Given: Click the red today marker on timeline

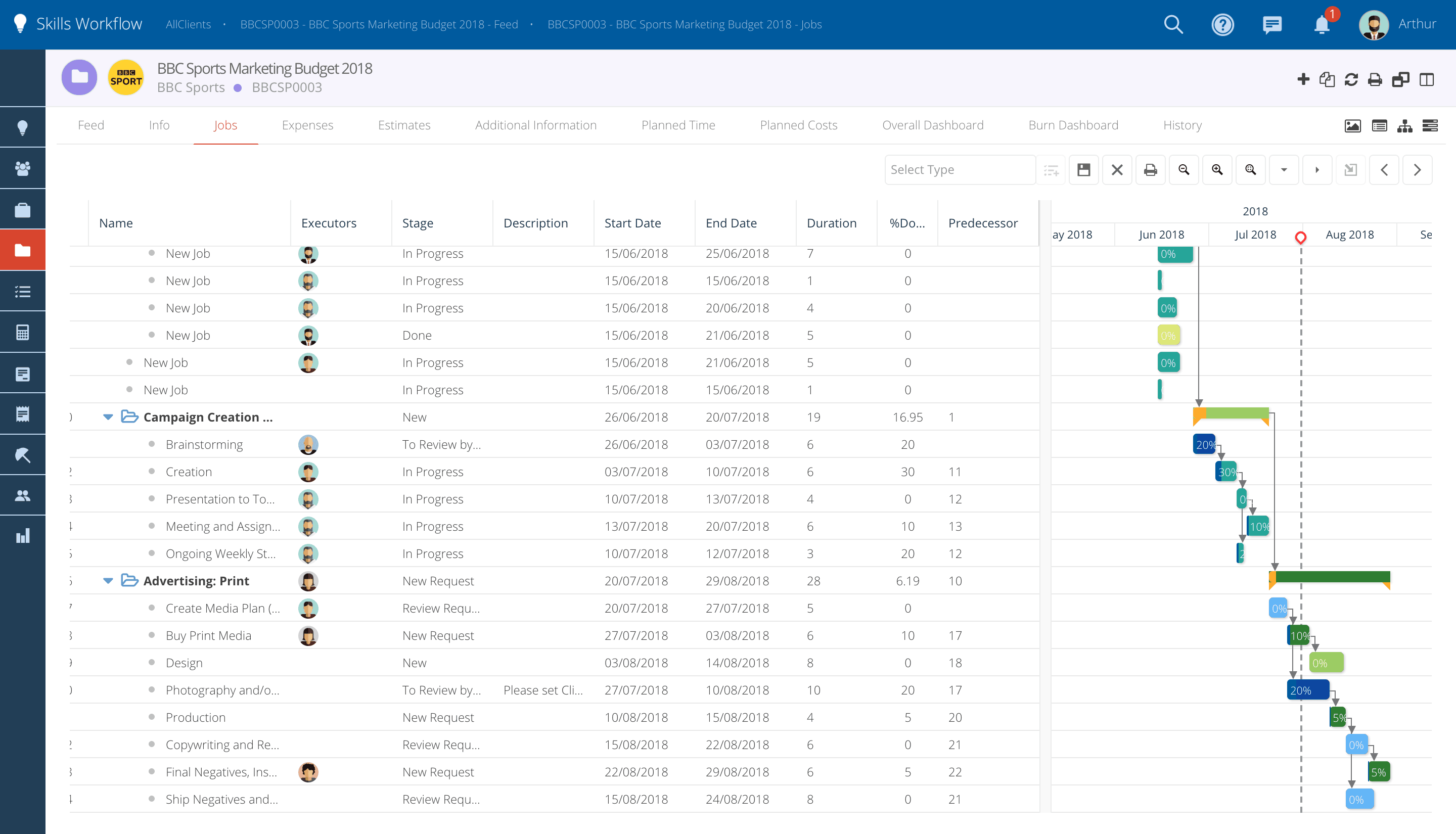Looking at the screenshot, I should (1301, 237).
